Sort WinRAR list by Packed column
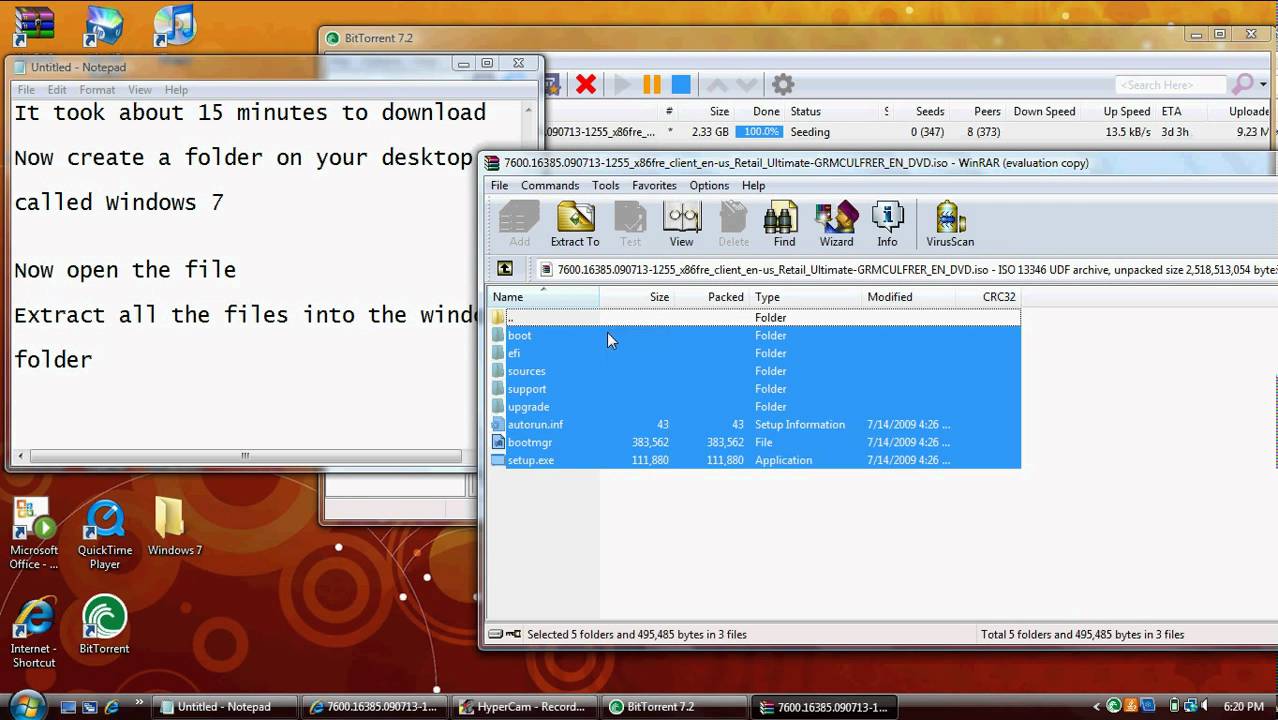This screenshot has width=1278, height=720. tap(712, 297)
